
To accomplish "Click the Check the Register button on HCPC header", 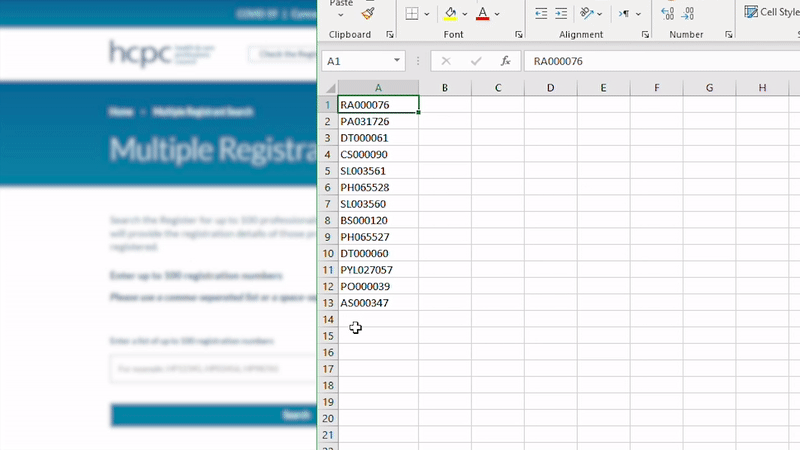I will click(x=283, y=54).
